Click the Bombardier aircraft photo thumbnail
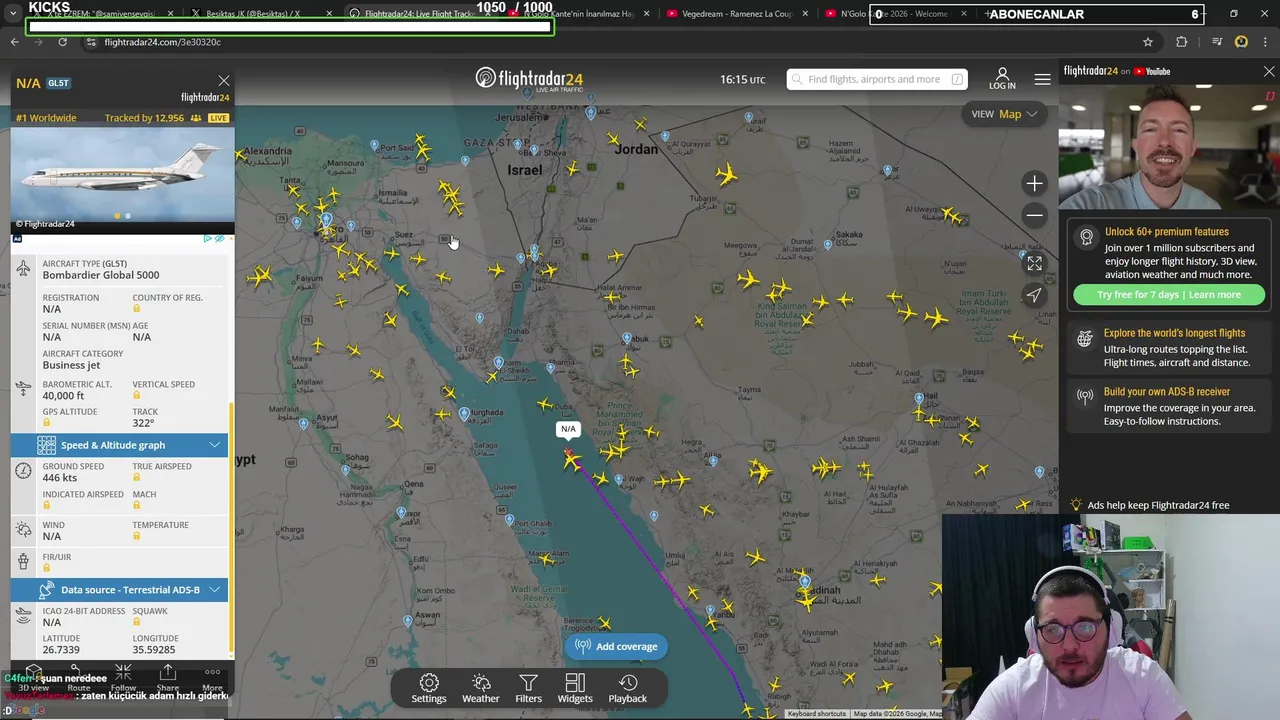 (x=122, y=178)
